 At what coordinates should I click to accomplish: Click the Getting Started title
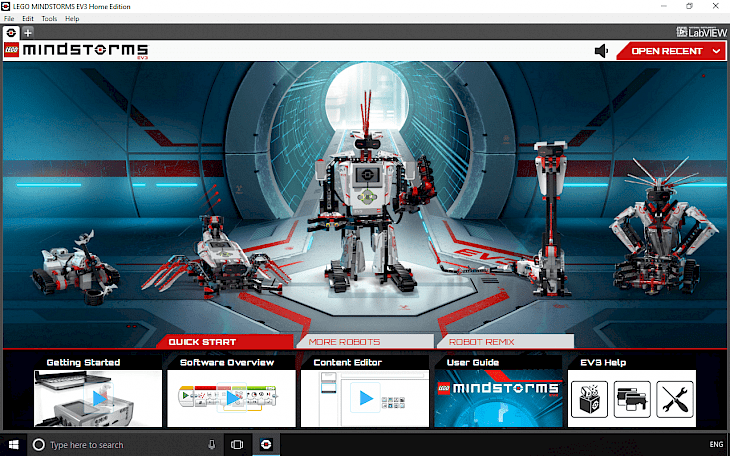coord(83,362)
